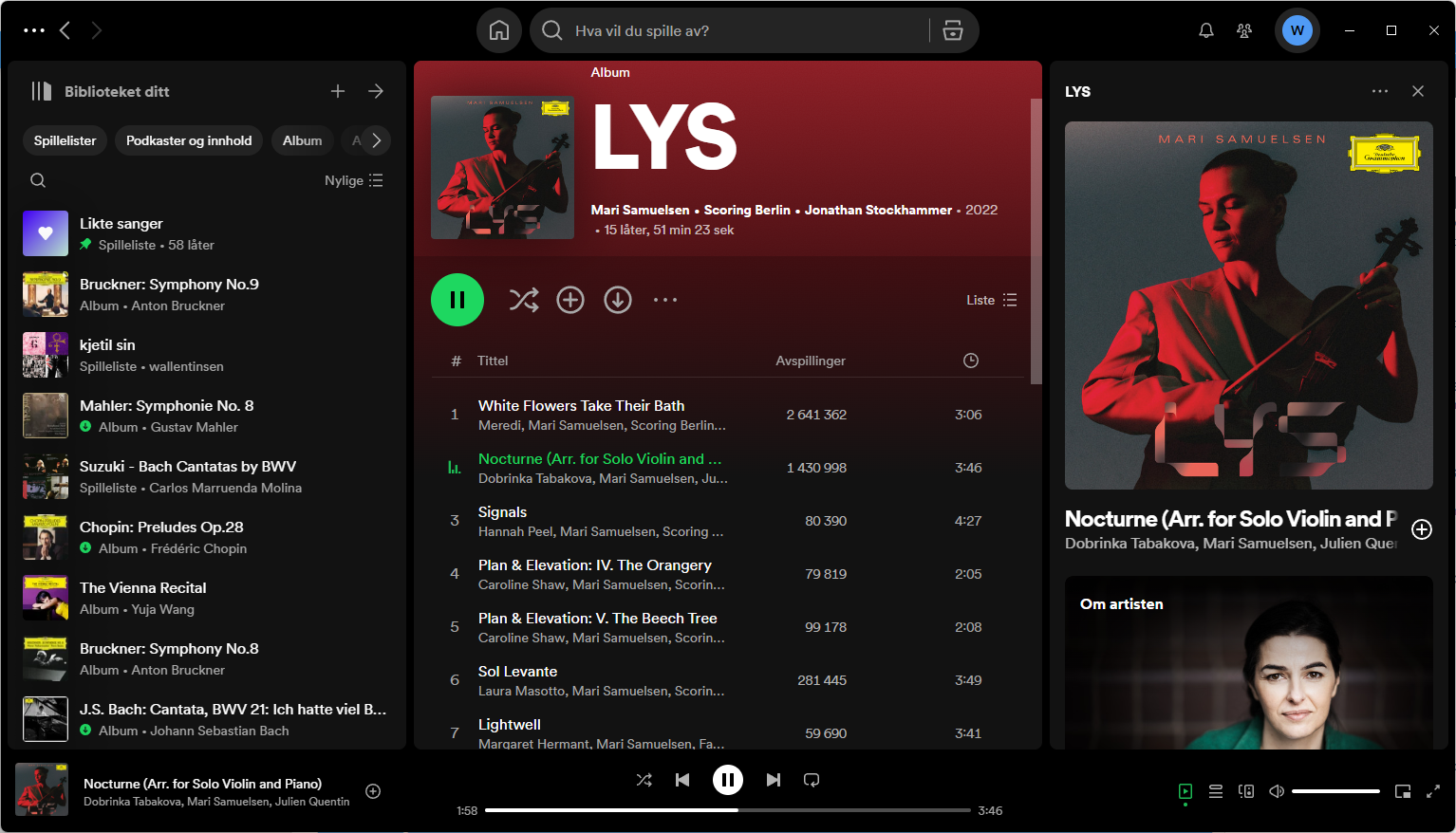Select track Signals
This screenshot has width=1456, height=833.
(727, 521)
